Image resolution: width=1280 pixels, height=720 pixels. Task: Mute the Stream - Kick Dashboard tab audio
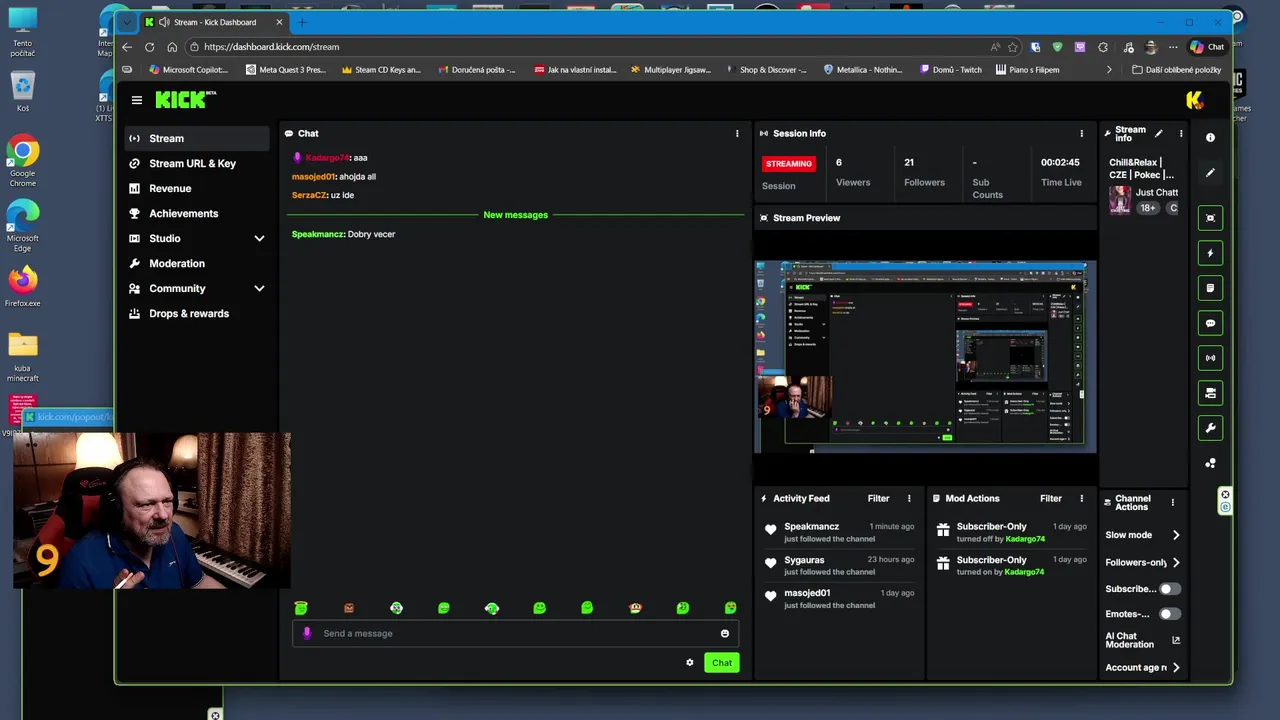[164, 22]
